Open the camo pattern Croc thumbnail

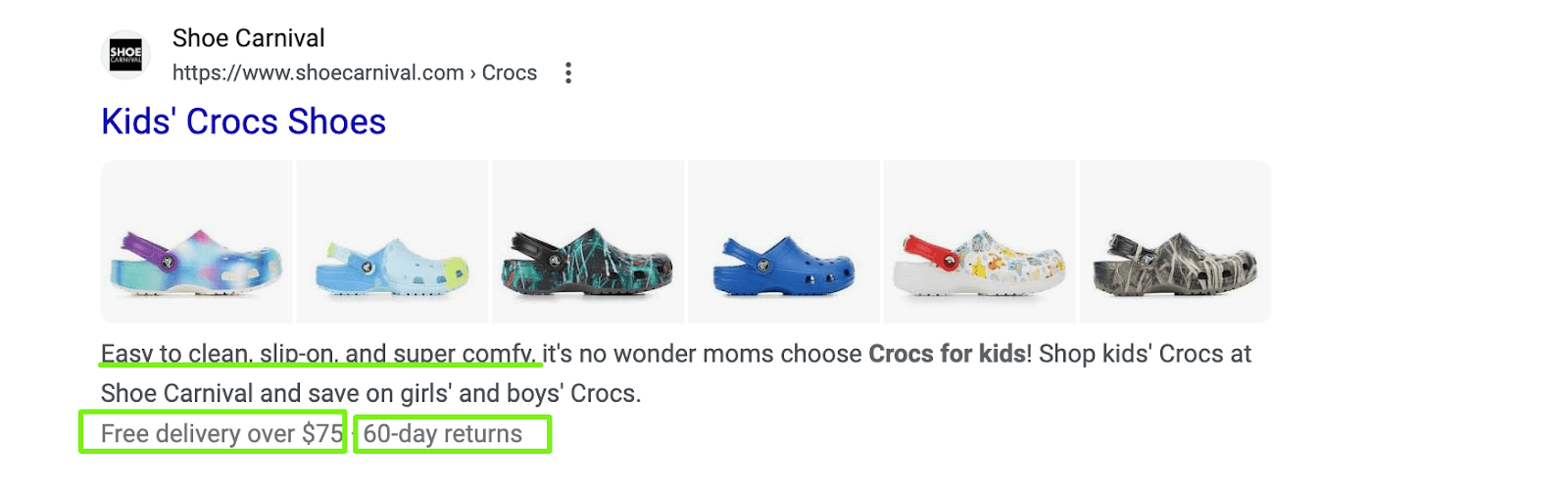[x=1175, y=242]
